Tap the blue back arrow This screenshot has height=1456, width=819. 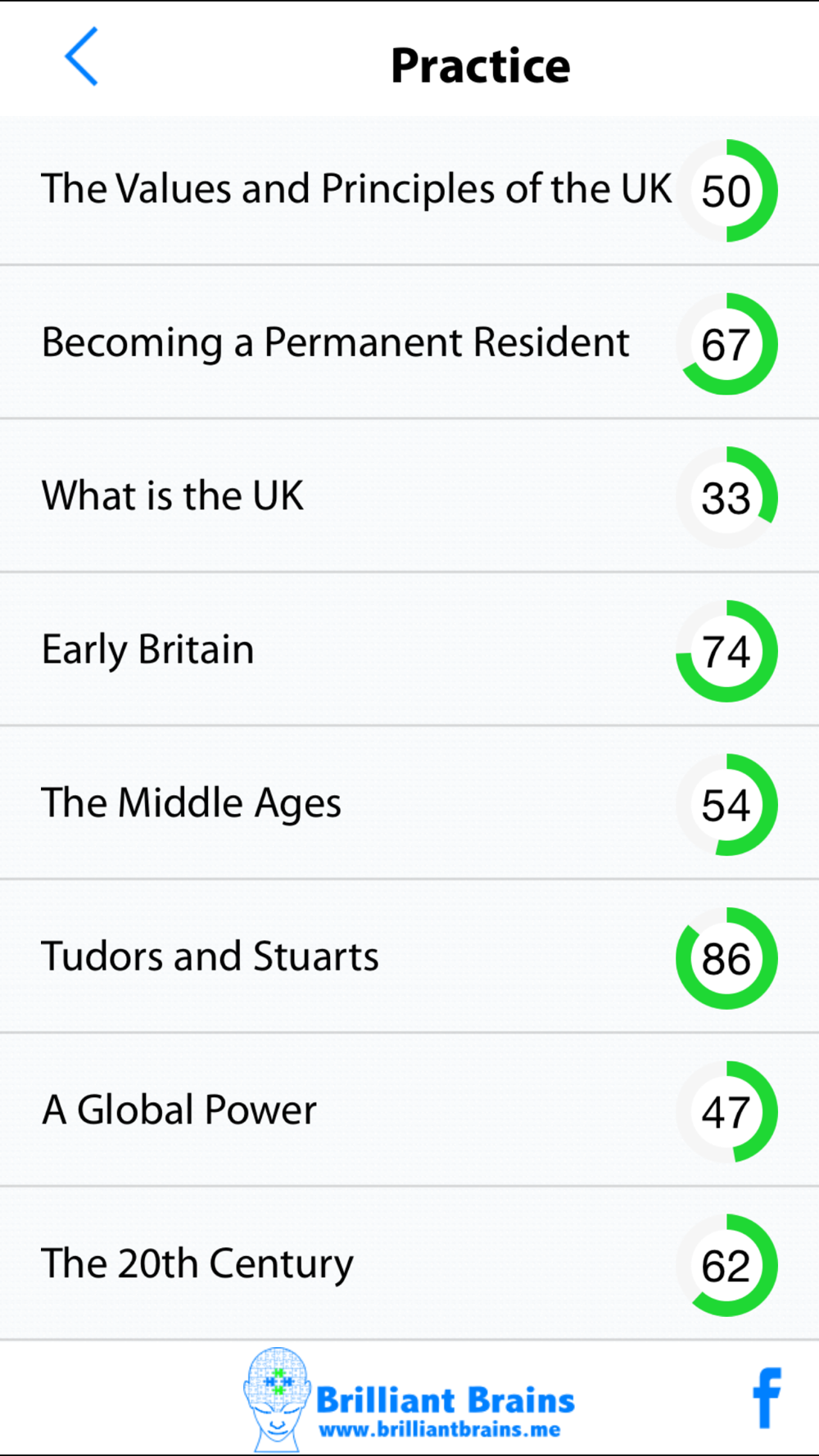point(81,57)
